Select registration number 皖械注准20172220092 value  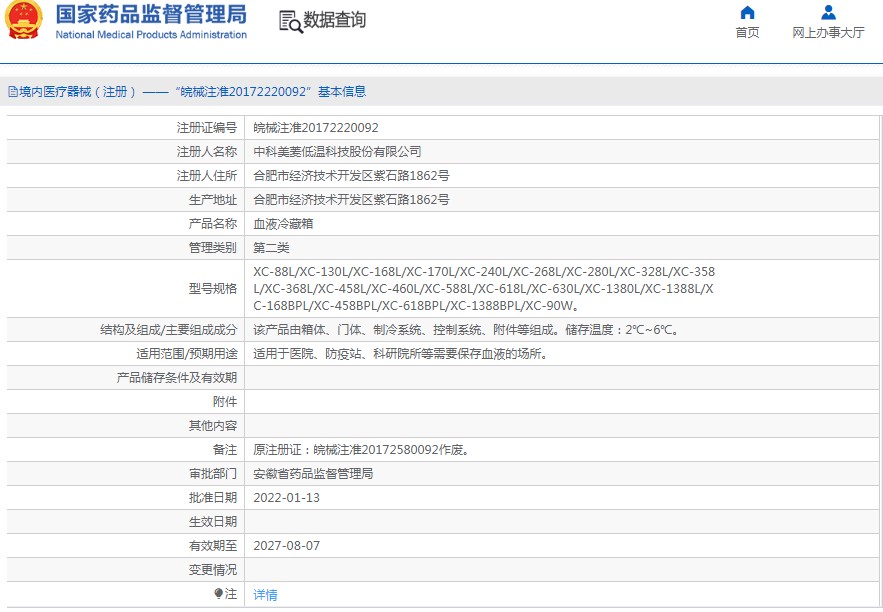(316, 128)
